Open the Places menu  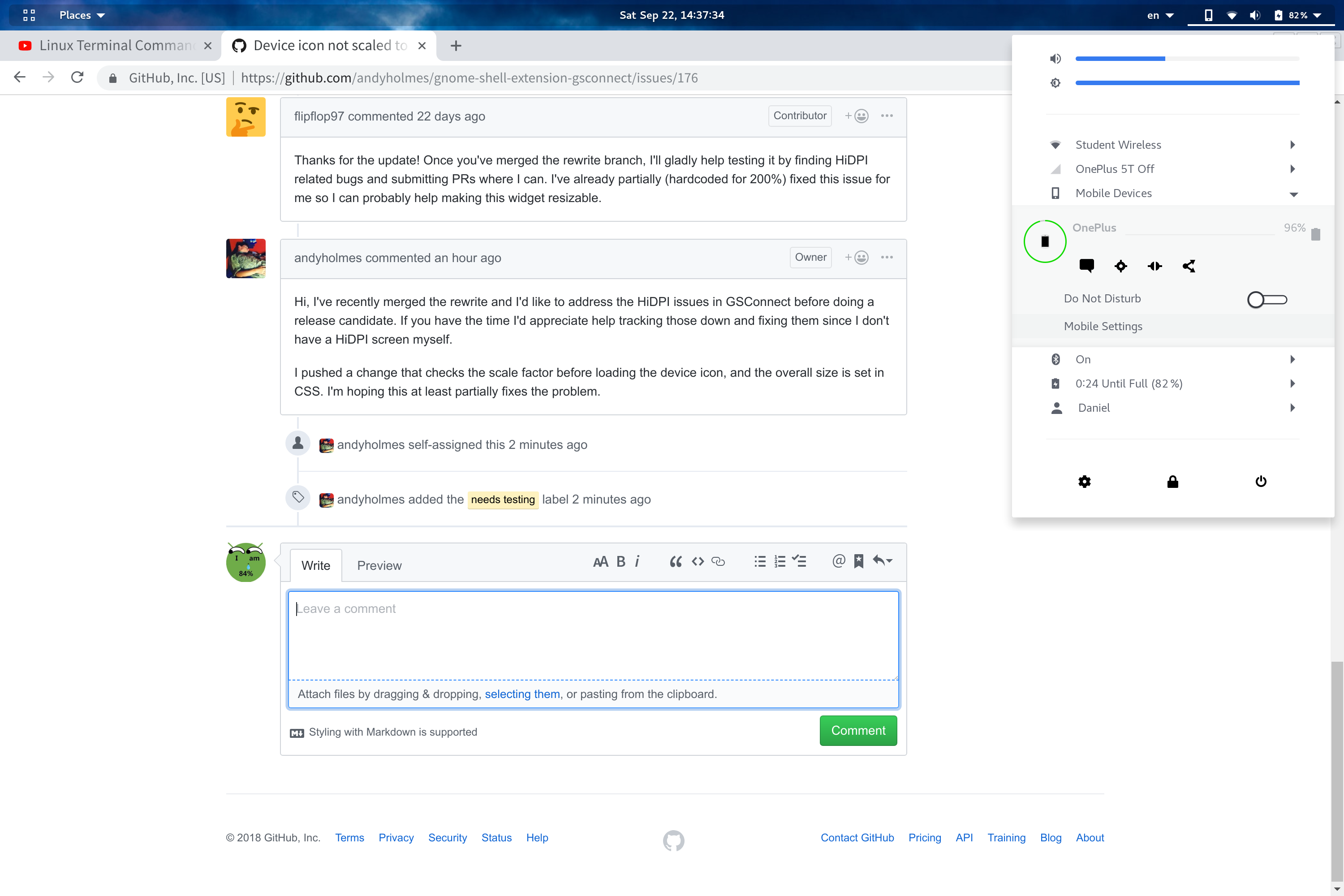point(82,15)
